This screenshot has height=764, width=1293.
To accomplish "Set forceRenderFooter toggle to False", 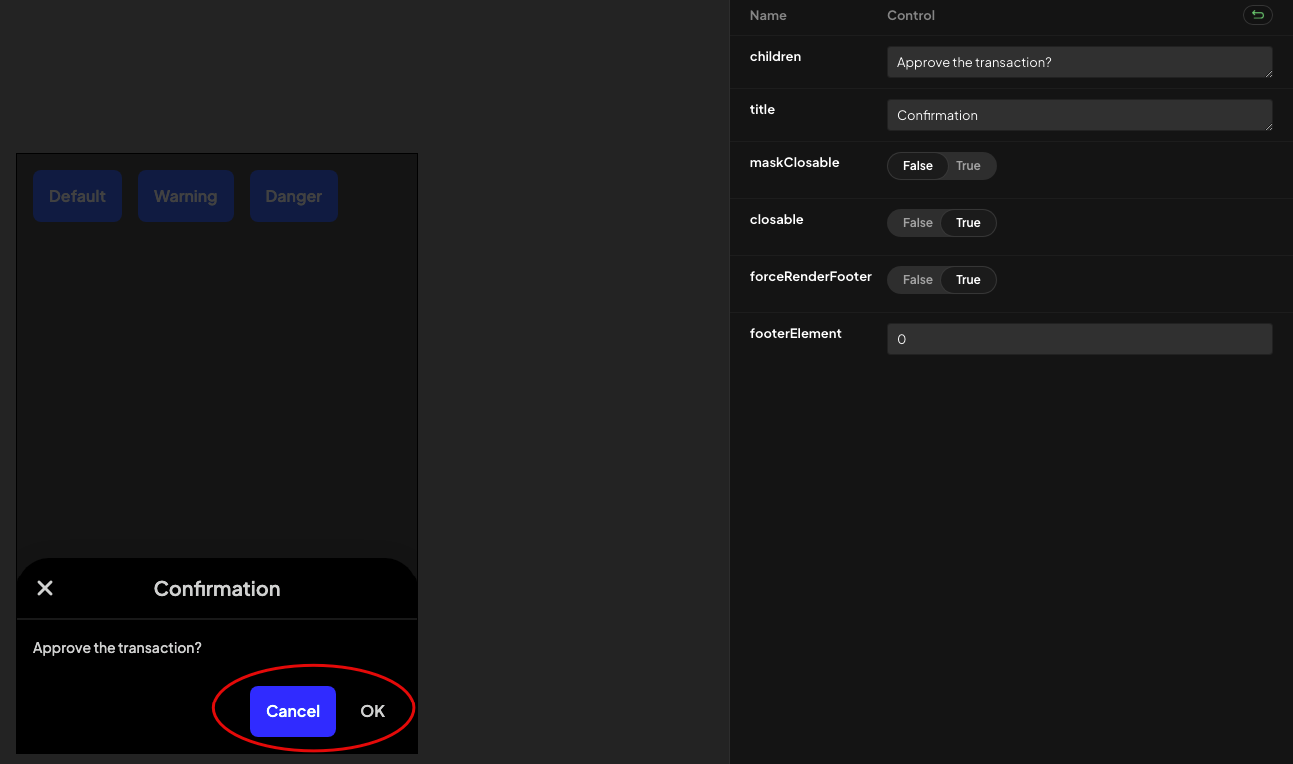I will click(x=917, y=280).
